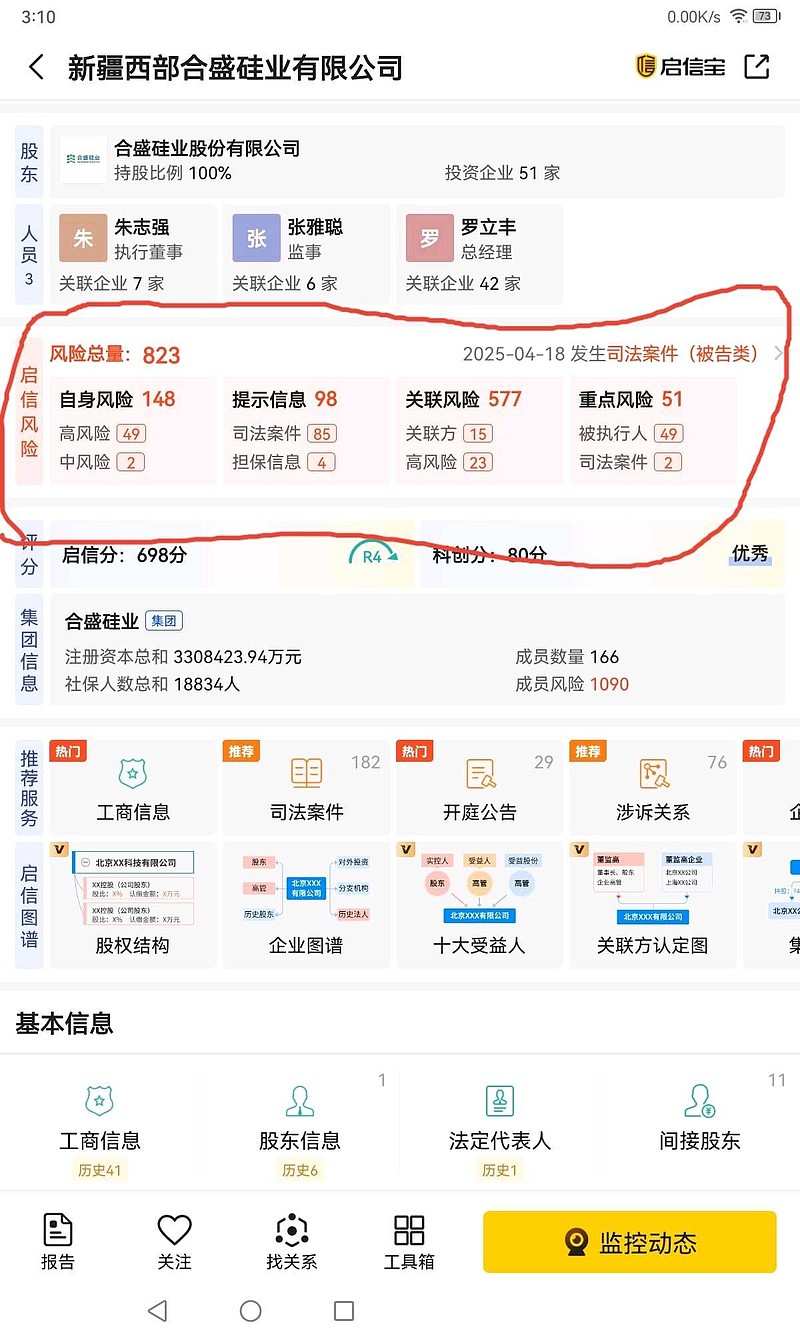800x1333 pixels.
Task: Open the 合盛硅业 集团 group link
Action: tap(124, 622)
